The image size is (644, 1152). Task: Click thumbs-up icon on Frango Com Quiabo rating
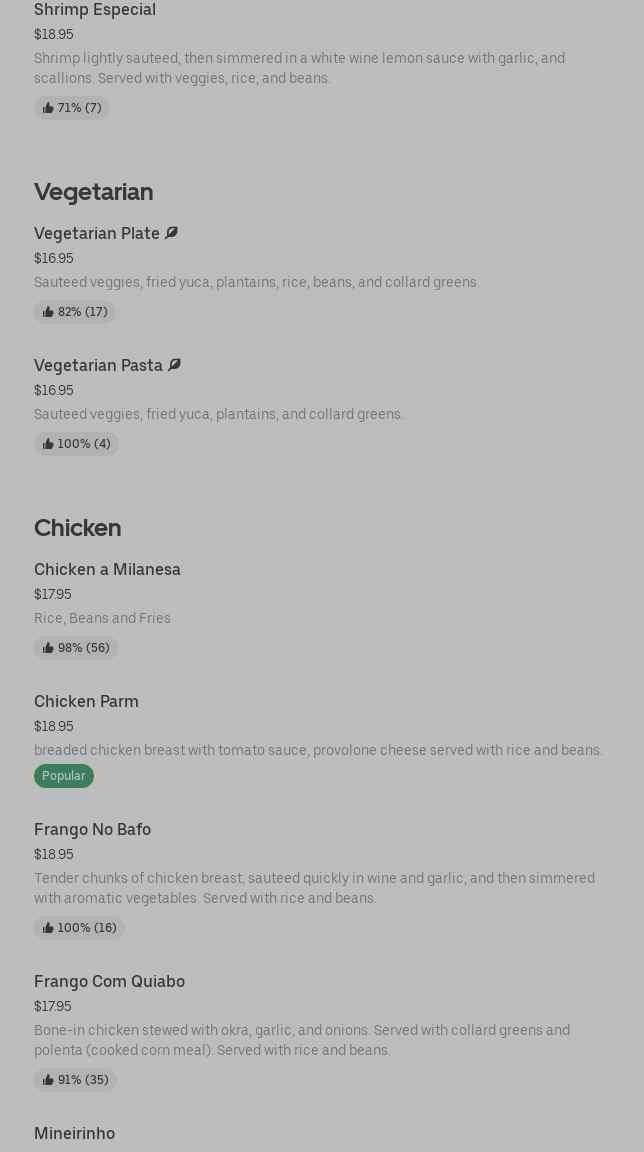[x=48, y=1080]
